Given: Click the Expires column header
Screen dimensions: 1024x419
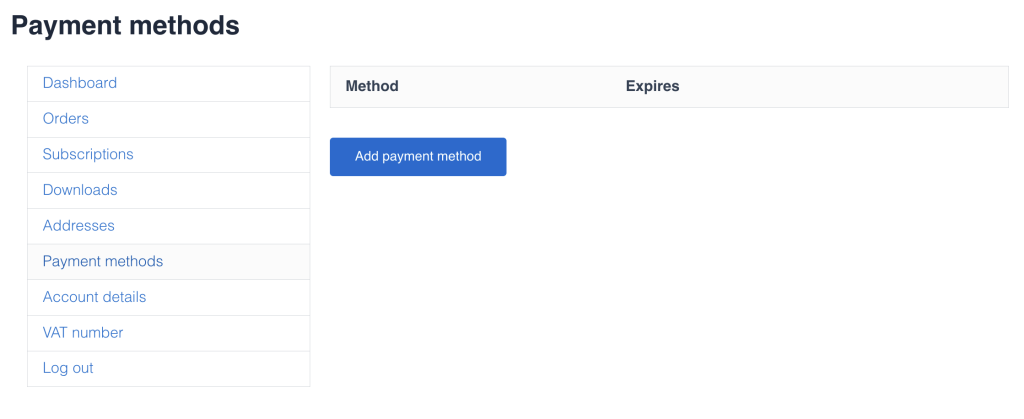Looking at the screenshot, I should click(652, 86).
